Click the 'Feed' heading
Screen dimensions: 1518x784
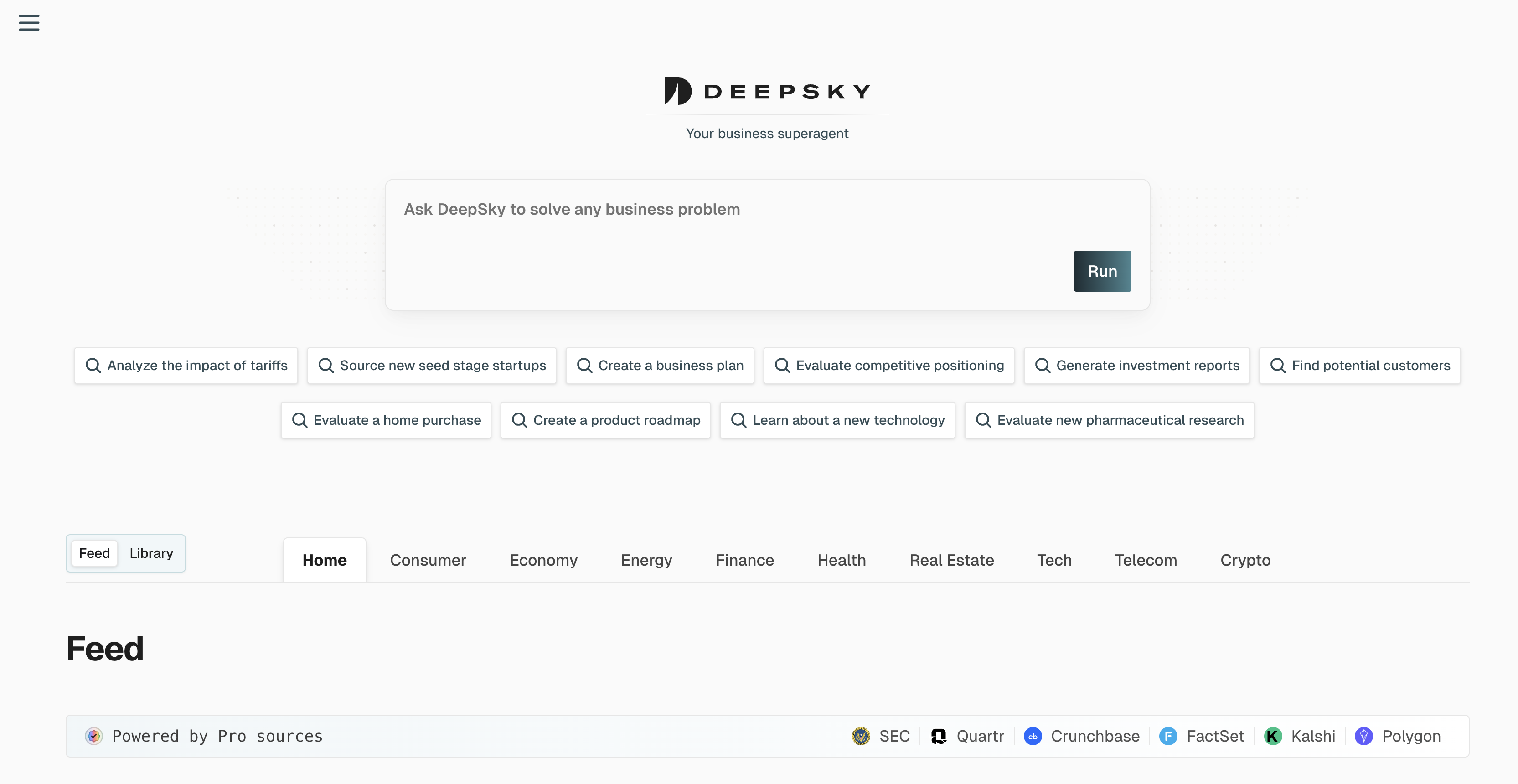(x=105, y=649)
